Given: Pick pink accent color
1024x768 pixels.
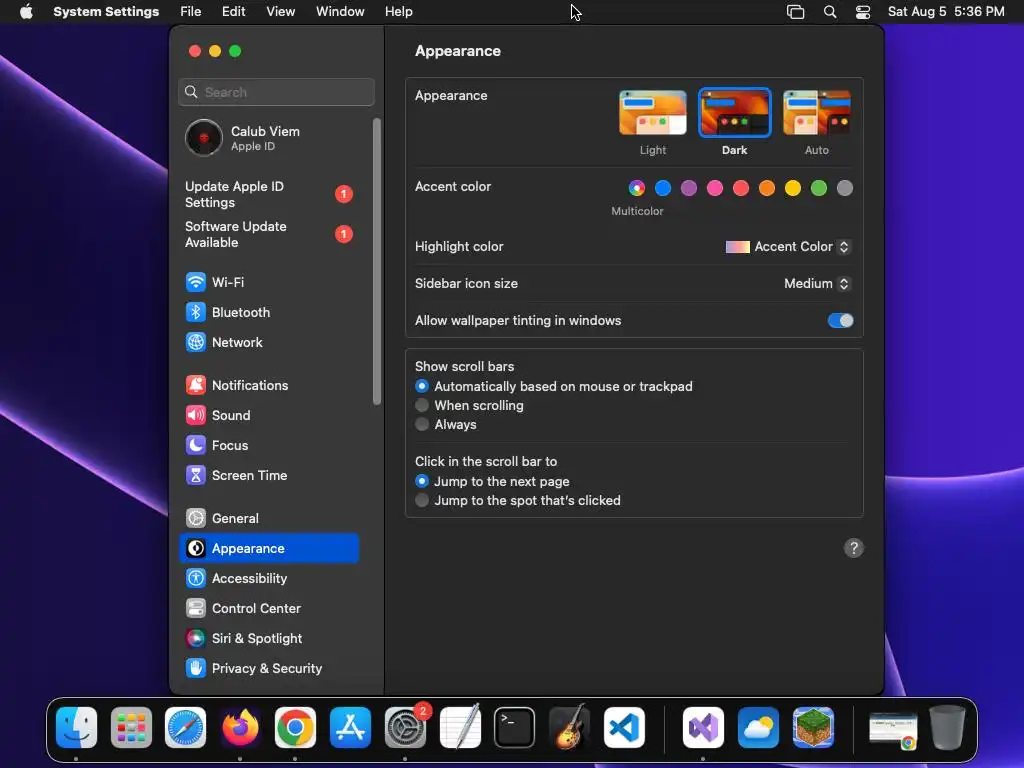Looking at the screenshot, I should (x=715, y=189).
